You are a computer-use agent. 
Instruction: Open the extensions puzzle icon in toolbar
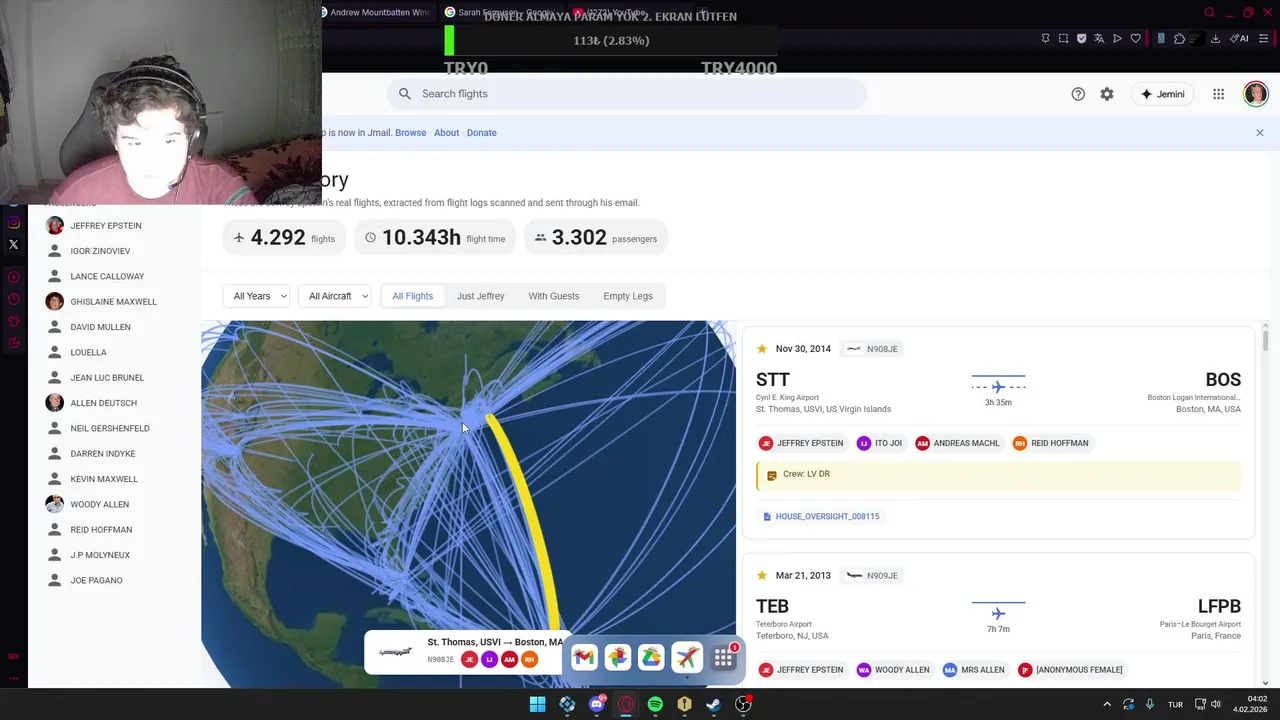pyautogui.click(x=1179, y=39)
